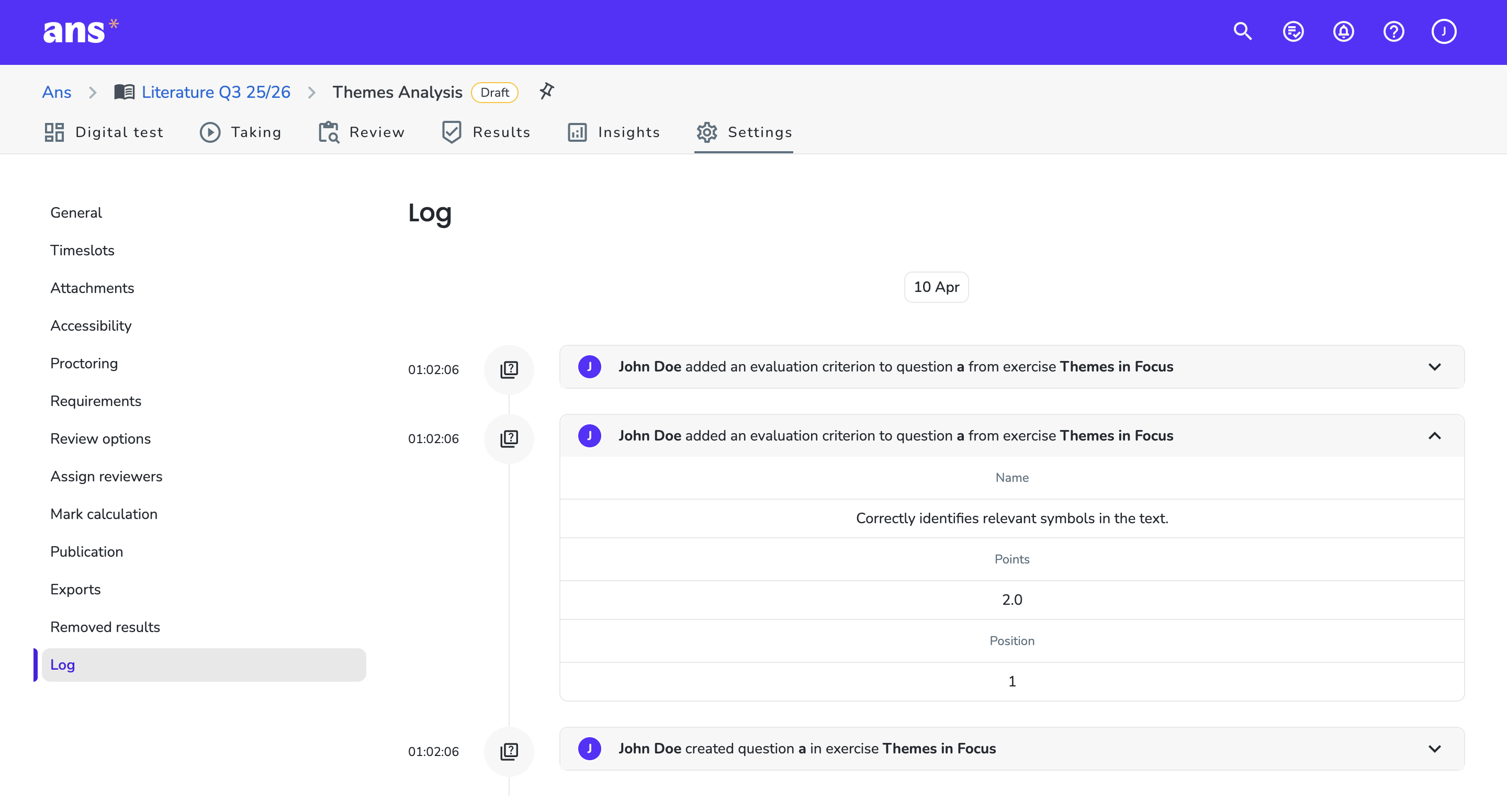Go to Ans breadcrumb link
Screen dimensions: 1507x812
pyautogui.click(x=57, y=93)
